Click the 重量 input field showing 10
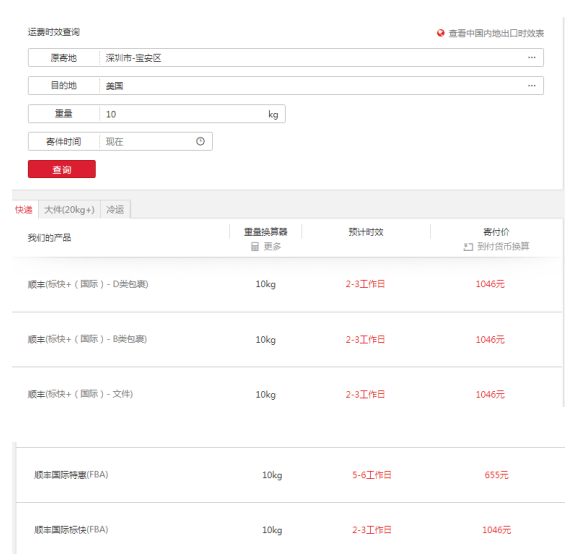569x554 pixels. tap(156, 114)
